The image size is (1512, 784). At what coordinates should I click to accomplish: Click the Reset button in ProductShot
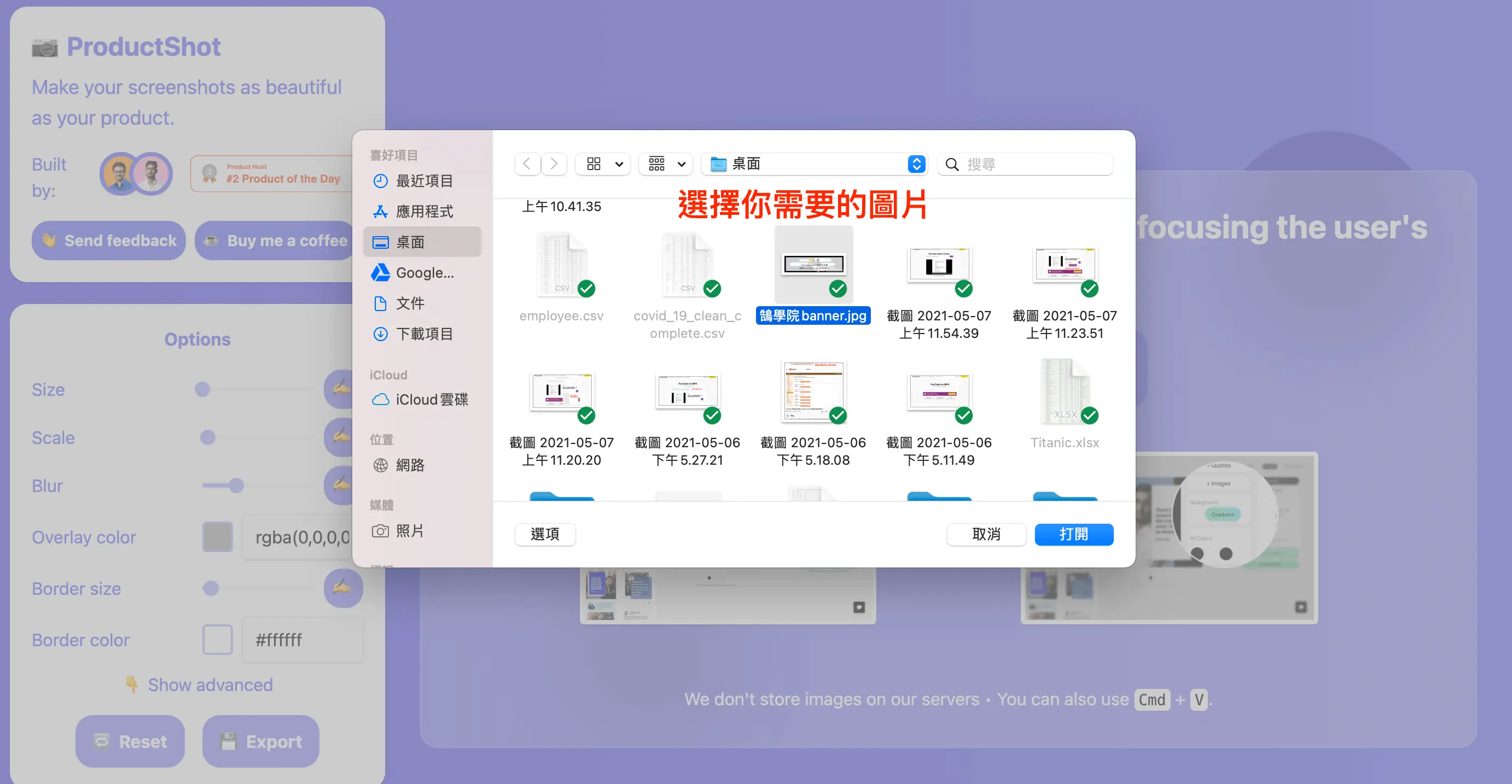click(x=130, y=741)
